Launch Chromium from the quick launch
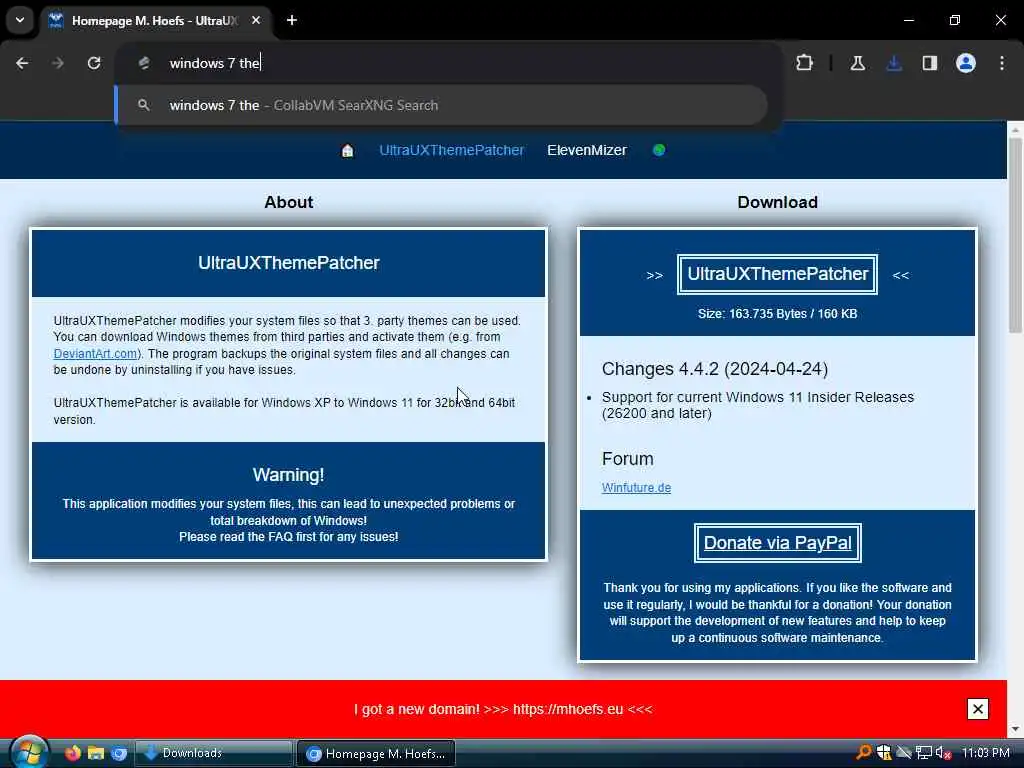This screenshot has height=768, width=1024. coord(119,753)
